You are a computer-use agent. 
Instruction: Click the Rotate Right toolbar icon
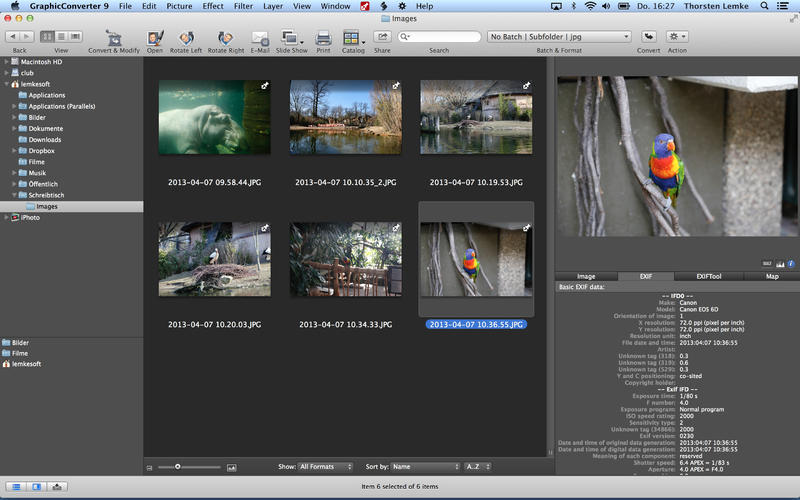click(225, 37)
